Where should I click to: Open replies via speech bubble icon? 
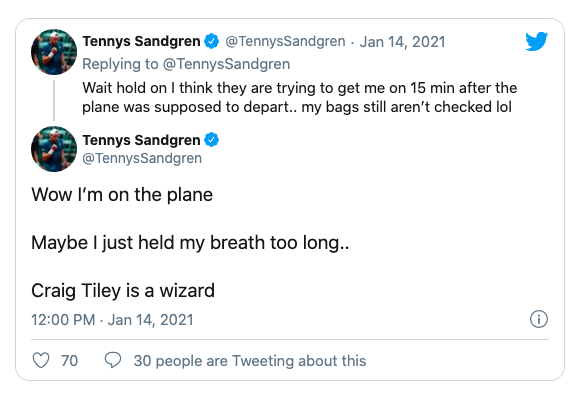click(113, 360)
